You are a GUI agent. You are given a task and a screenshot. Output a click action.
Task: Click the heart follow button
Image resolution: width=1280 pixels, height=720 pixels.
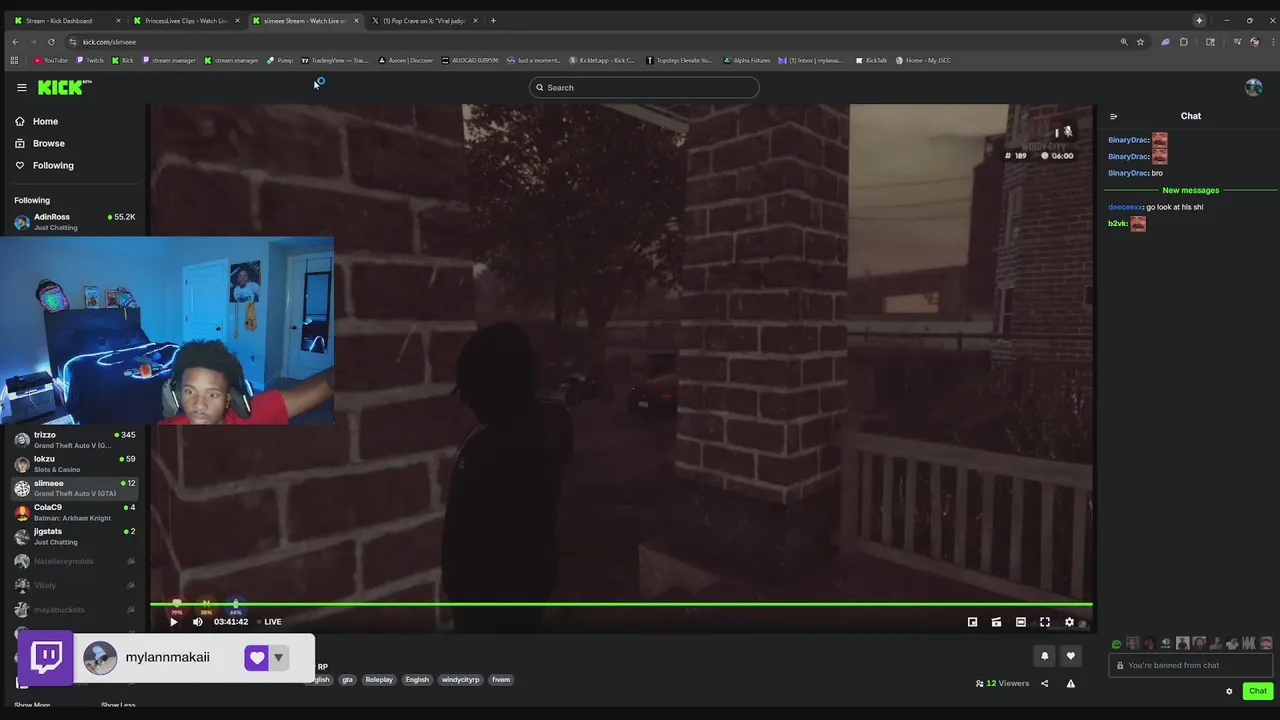pyautogui.click(x=1070, y=656)
